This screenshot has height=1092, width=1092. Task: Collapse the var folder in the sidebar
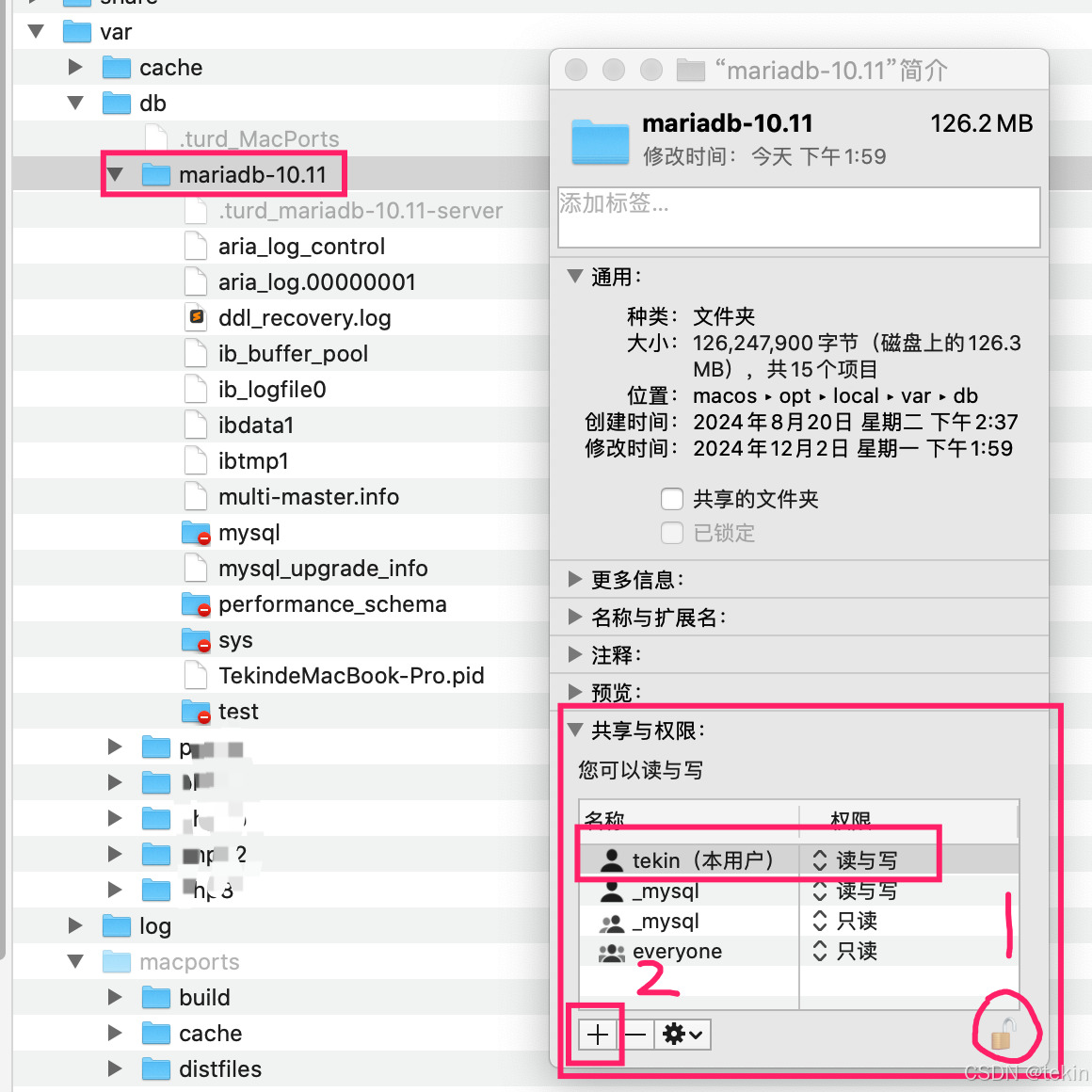35,31
